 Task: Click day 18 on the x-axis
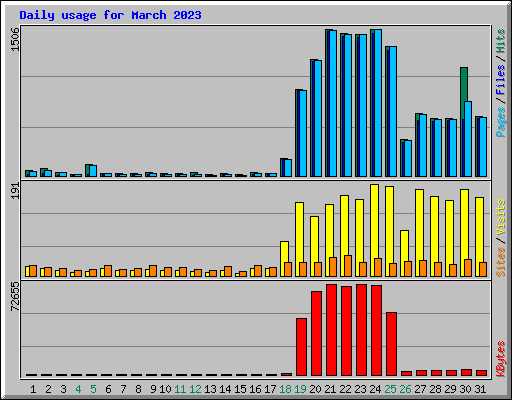tap(285, 389)
